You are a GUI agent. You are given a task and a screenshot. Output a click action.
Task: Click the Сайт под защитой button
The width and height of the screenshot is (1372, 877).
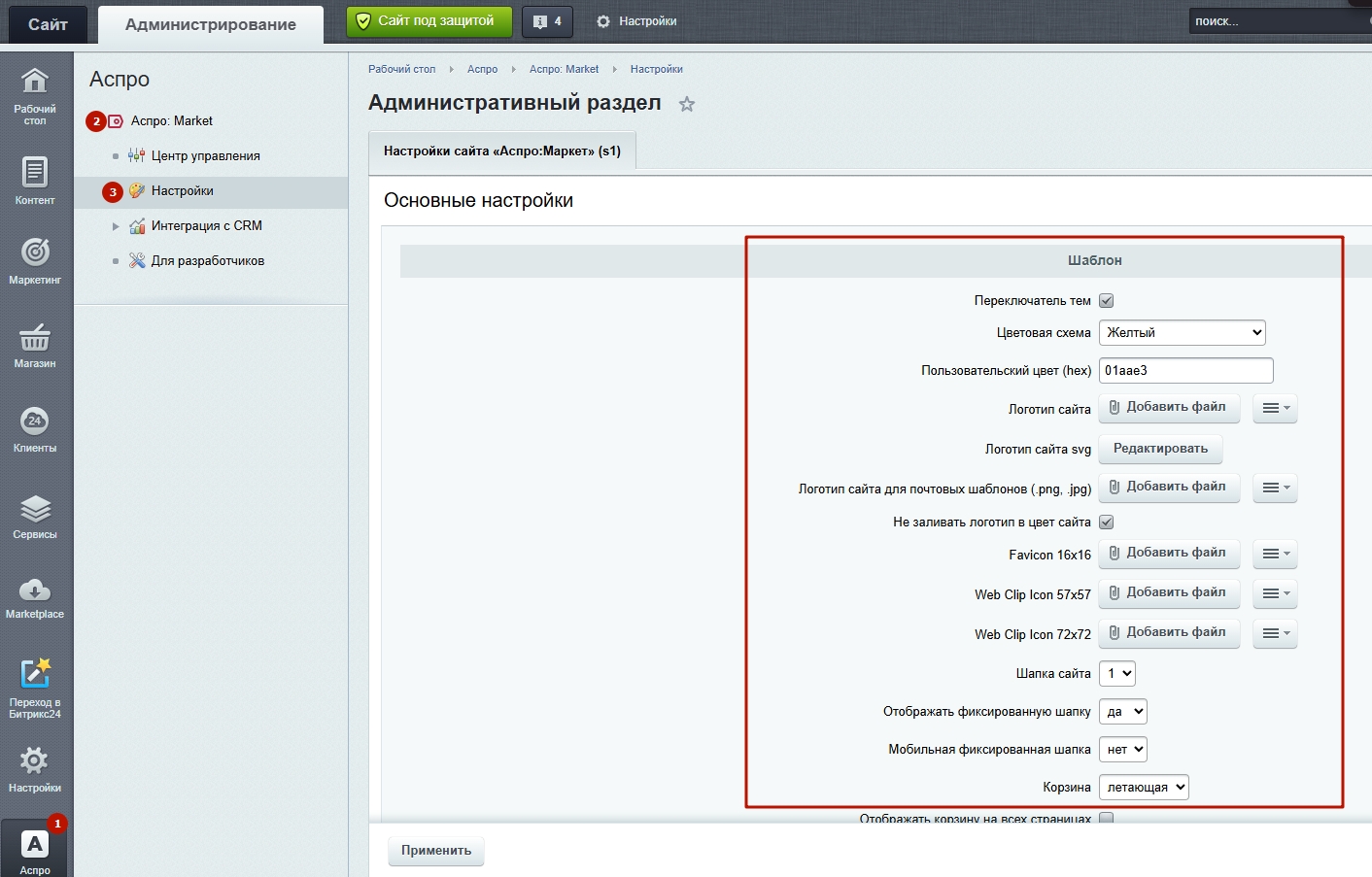[429, 21]
